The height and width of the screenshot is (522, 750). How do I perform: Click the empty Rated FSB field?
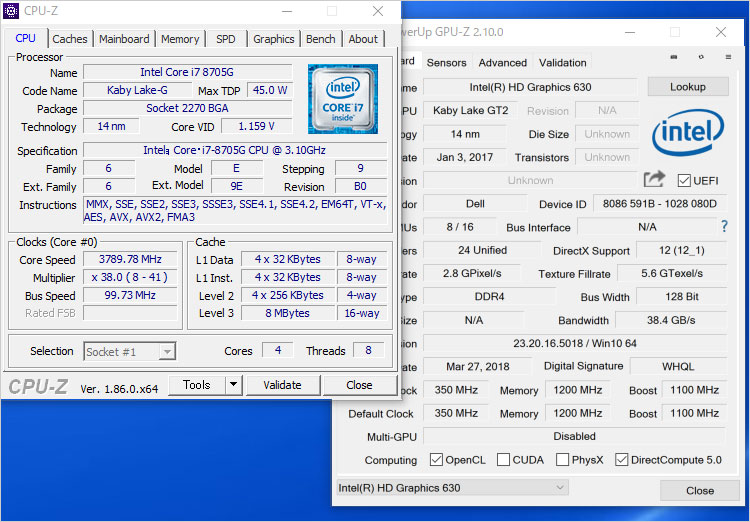(x=130, y=313)
